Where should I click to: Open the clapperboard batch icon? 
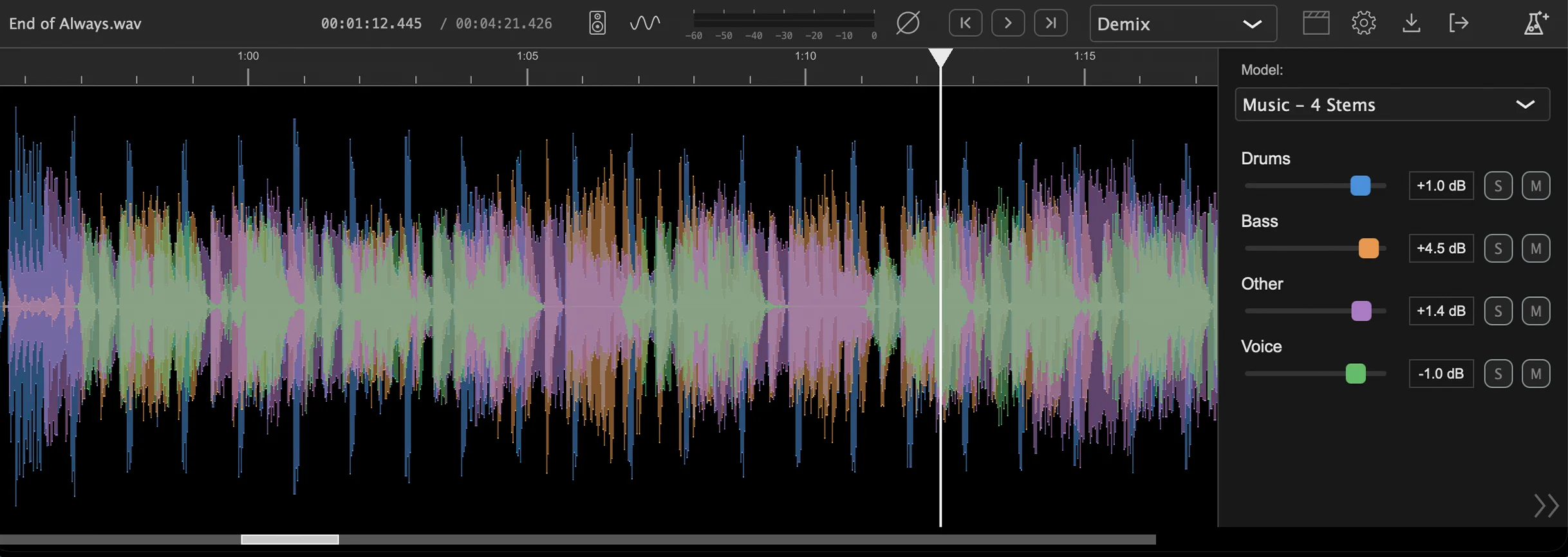[1316, 23]
